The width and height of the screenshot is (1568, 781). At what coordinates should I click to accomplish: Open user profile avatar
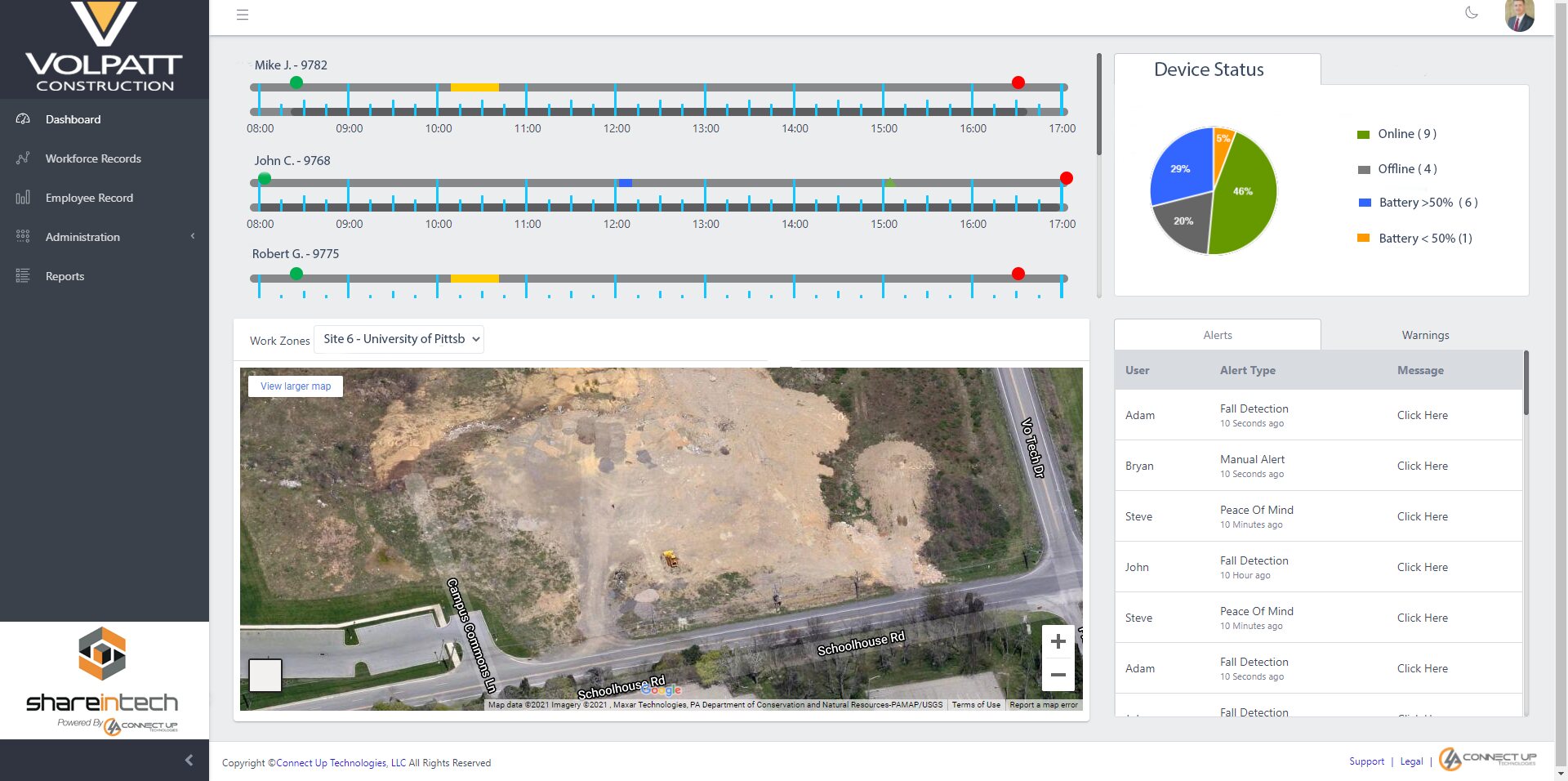coord(1519,15)
